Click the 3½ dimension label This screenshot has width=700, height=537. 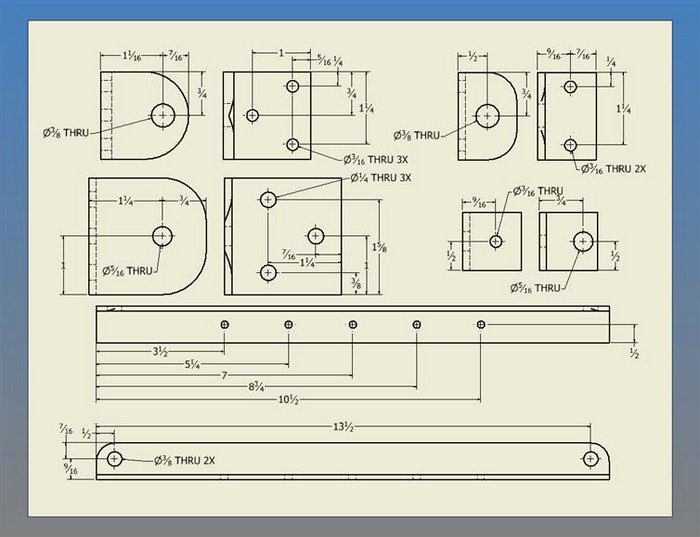coord(160,352)
